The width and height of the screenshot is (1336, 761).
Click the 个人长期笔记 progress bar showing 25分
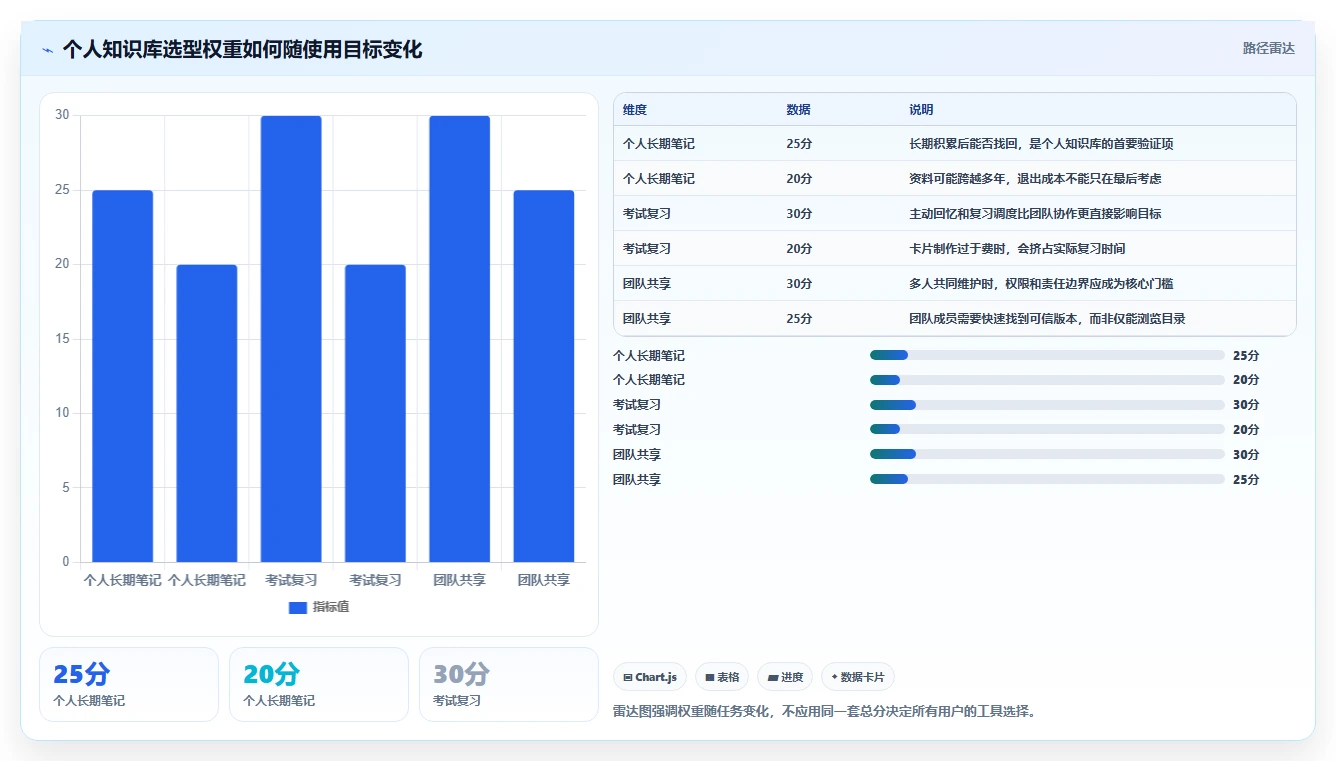coord(1047,355)
